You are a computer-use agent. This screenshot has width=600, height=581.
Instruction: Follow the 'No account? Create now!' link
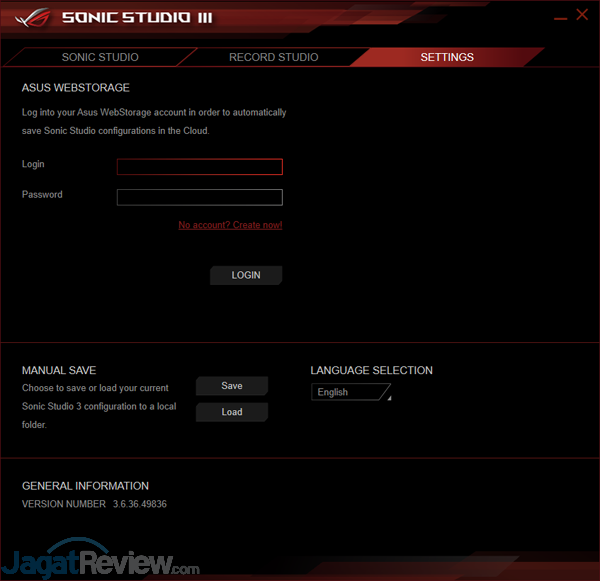(x=230, y=225)
